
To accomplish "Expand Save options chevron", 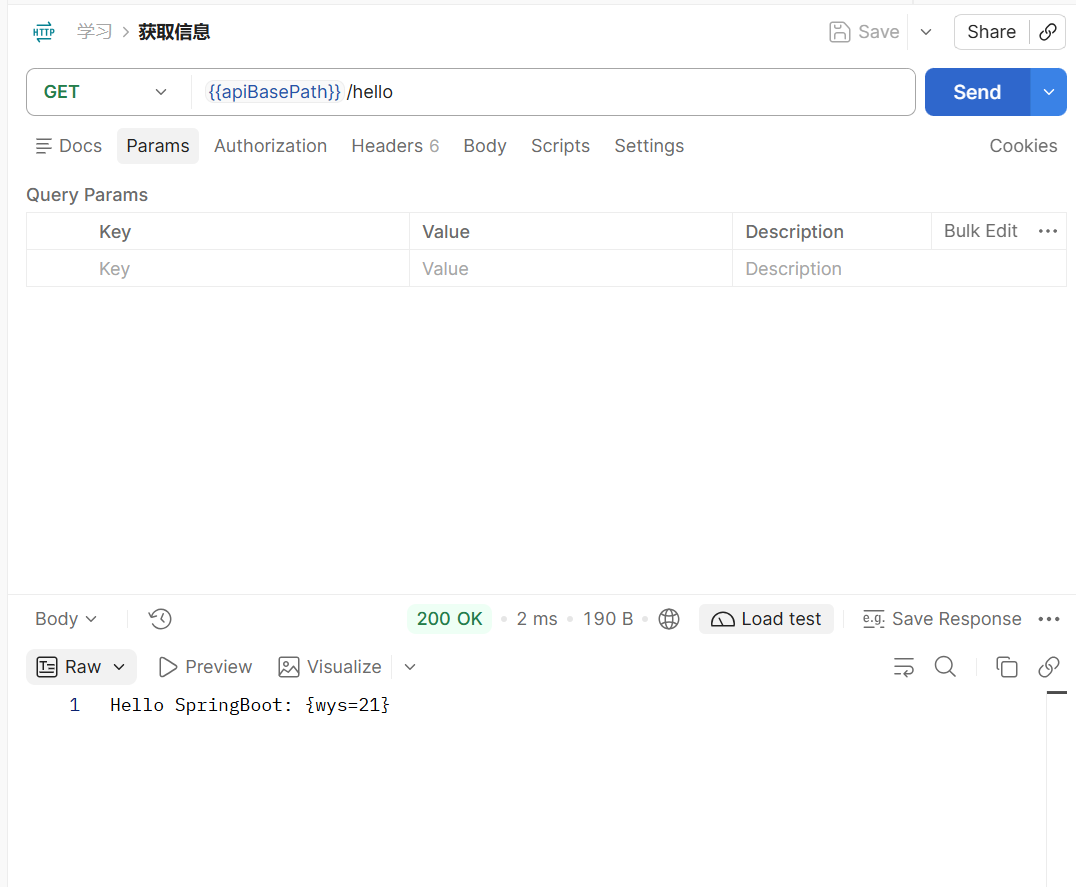I will [926, 32].
